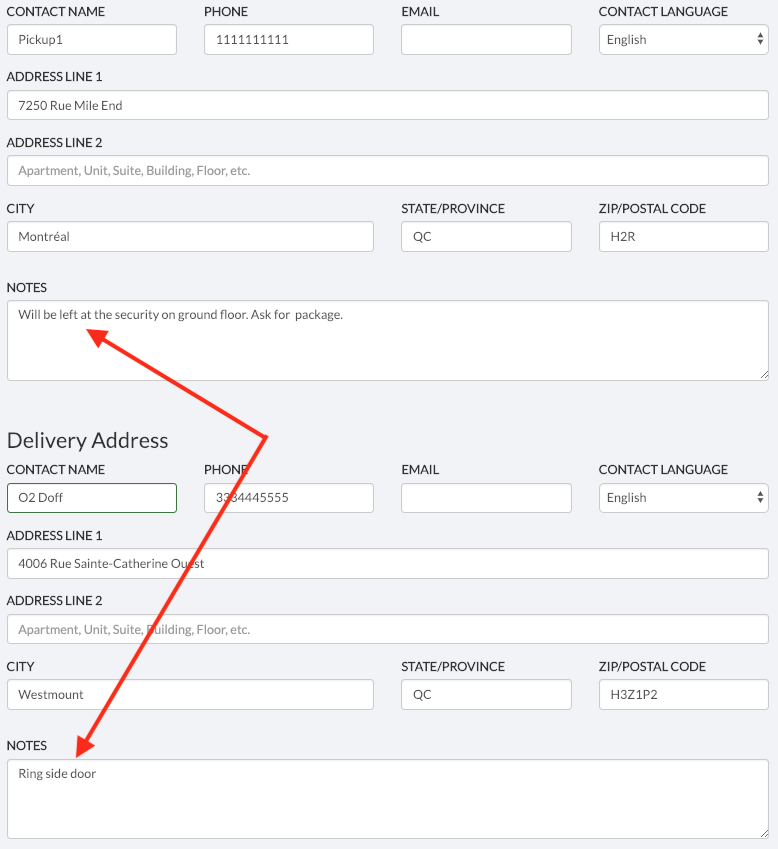
Task: Click the delivery Notes textarea 'Ring side door'
Action: click(x=388, y=799)
